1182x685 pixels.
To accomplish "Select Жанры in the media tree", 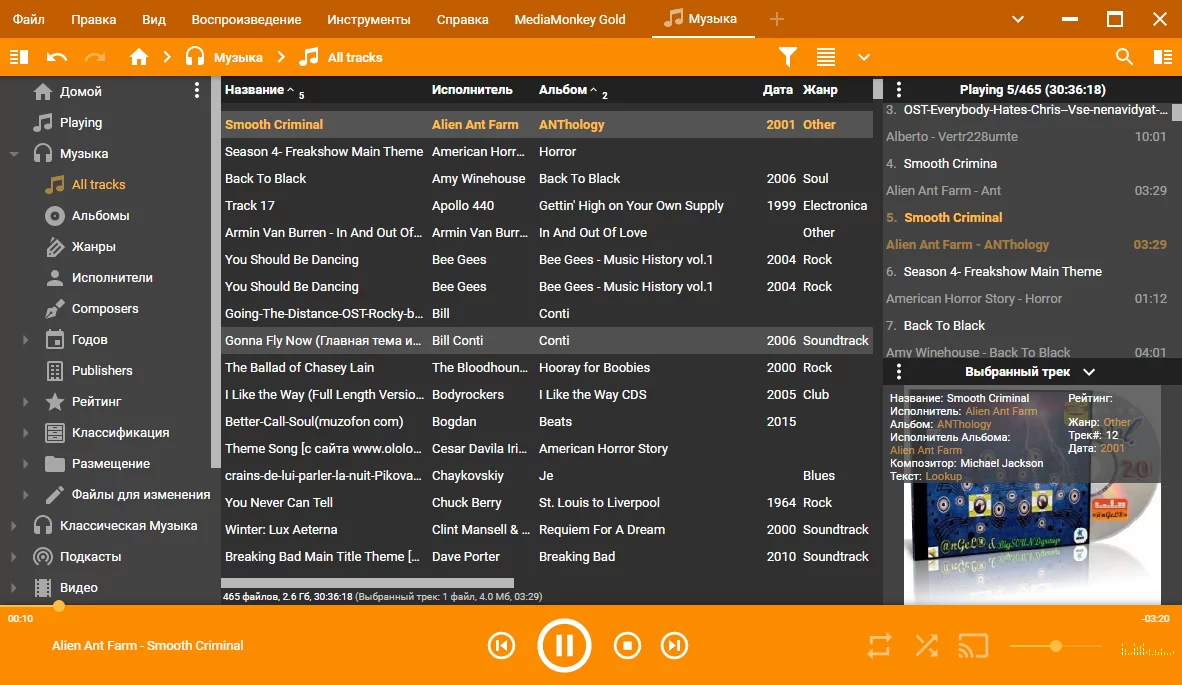I will tap(93, 246).
